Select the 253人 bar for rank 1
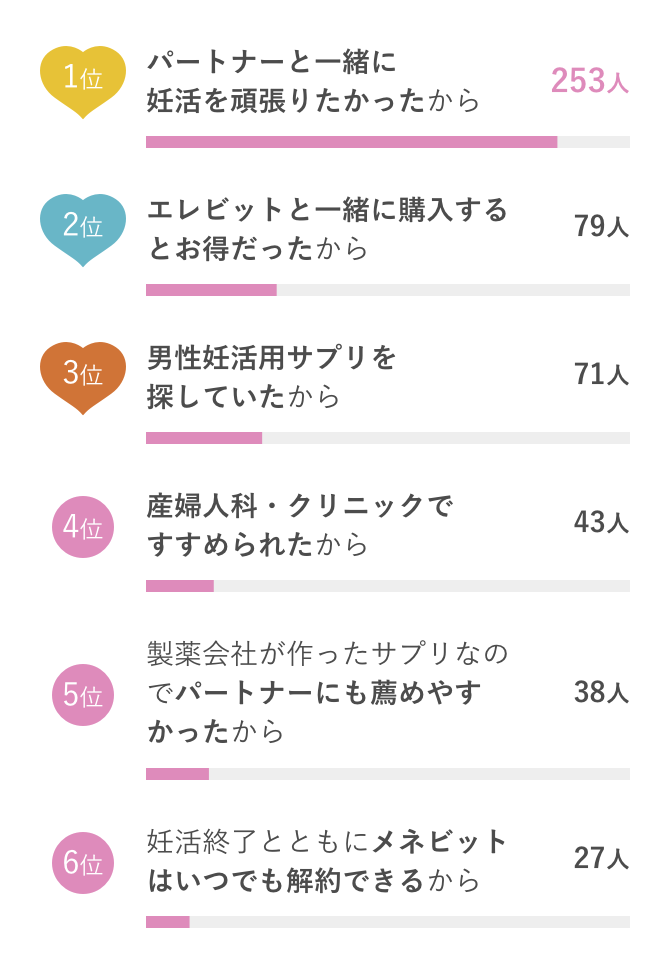 [388, 142]
